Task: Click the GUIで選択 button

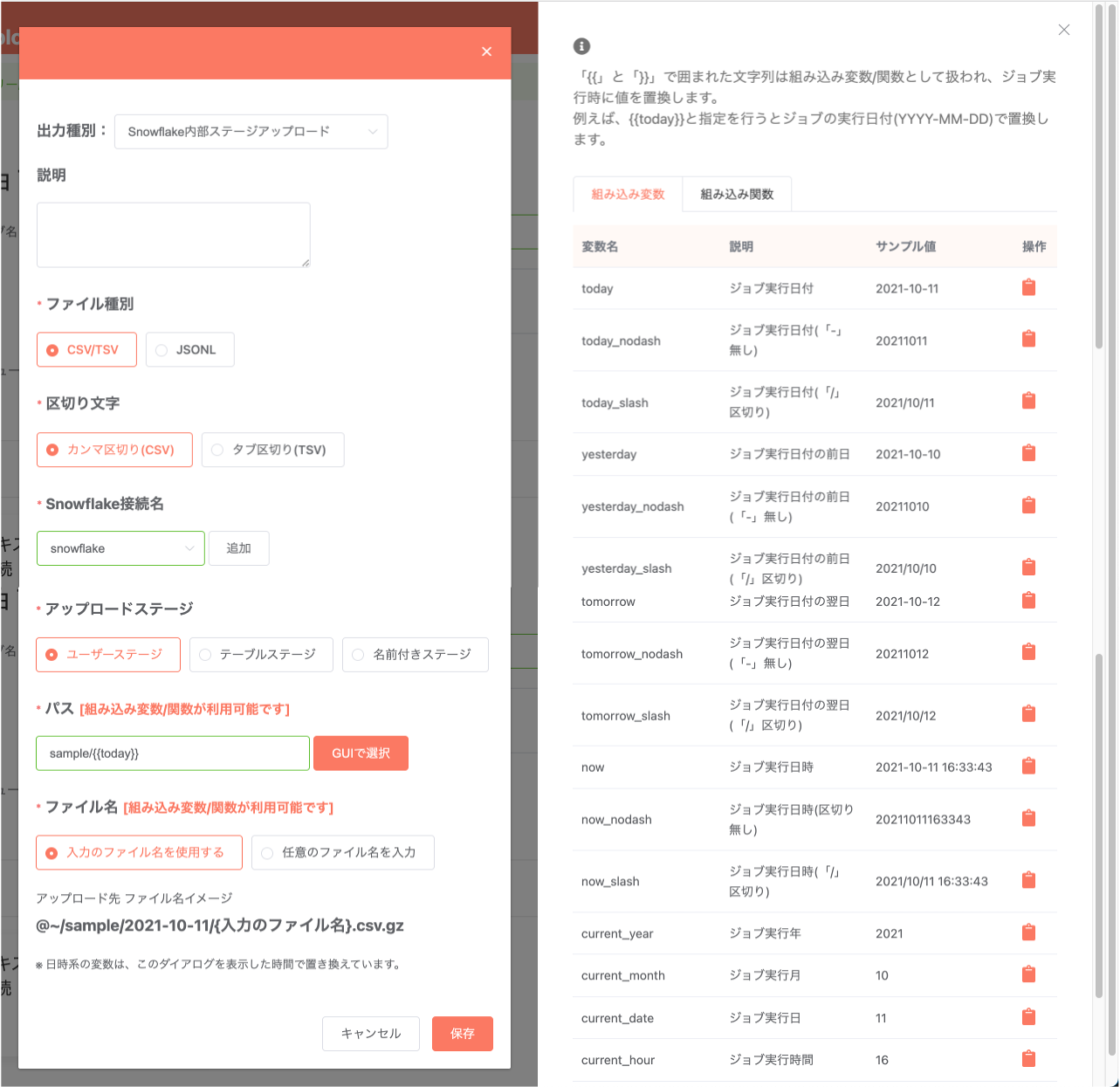Action: pos(361,753)
